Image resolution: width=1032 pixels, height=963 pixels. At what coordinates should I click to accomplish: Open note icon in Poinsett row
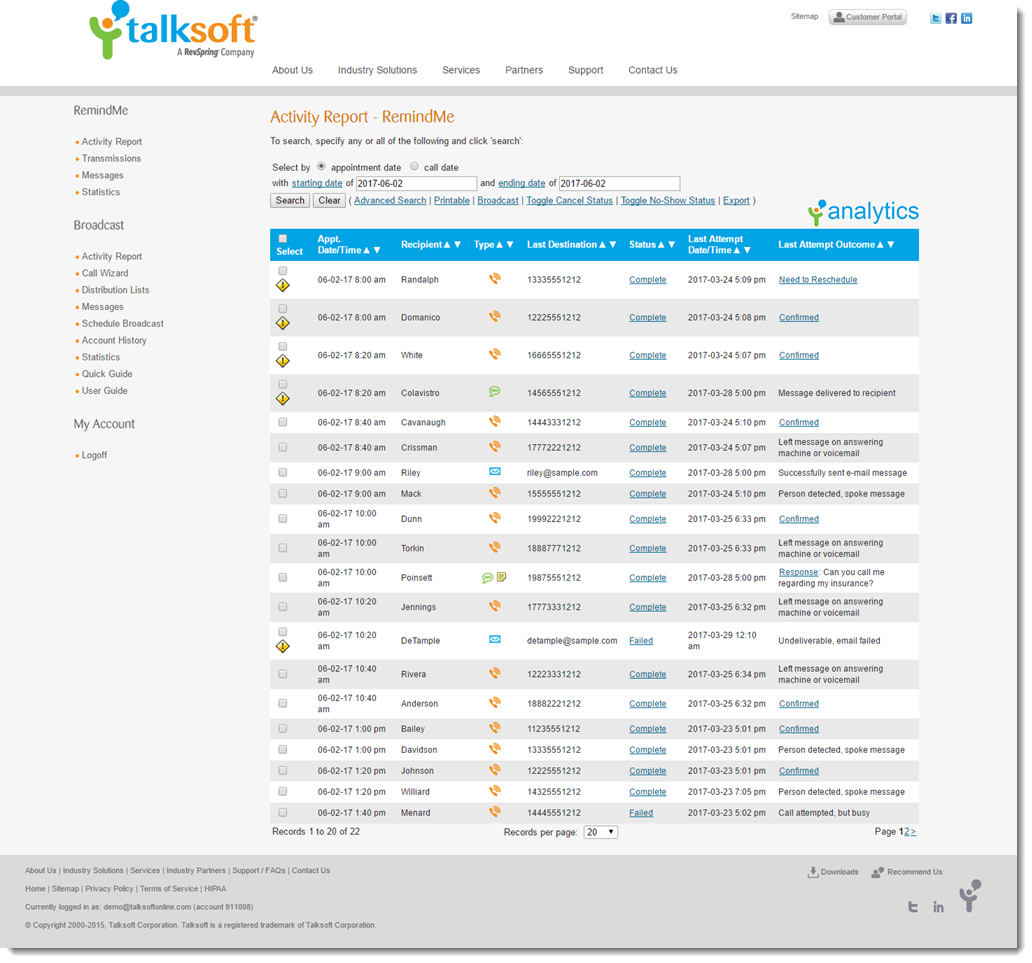pos(501,577)
